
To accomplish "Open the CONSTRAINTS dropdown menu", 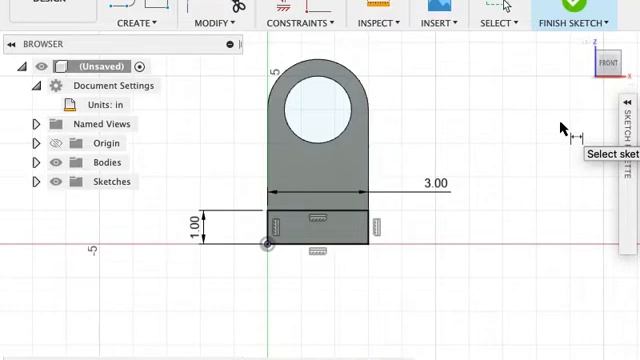I will [x=300, y=23].
